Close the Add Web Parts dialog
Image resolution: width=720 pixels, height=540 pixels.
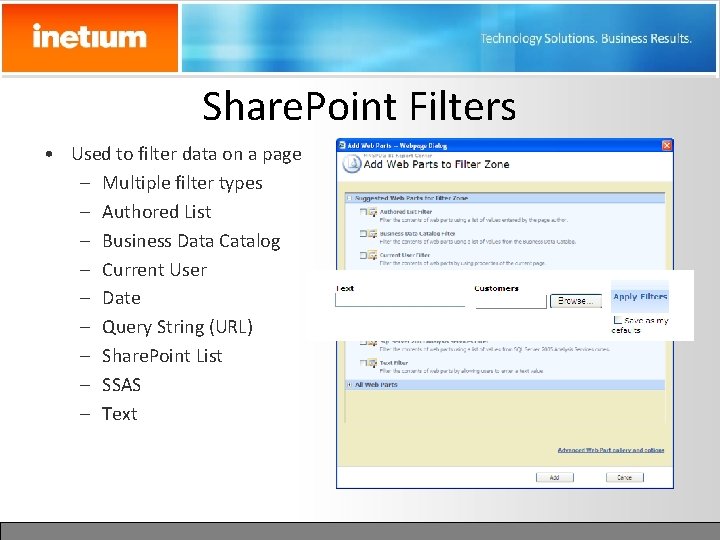coord(667,145)
